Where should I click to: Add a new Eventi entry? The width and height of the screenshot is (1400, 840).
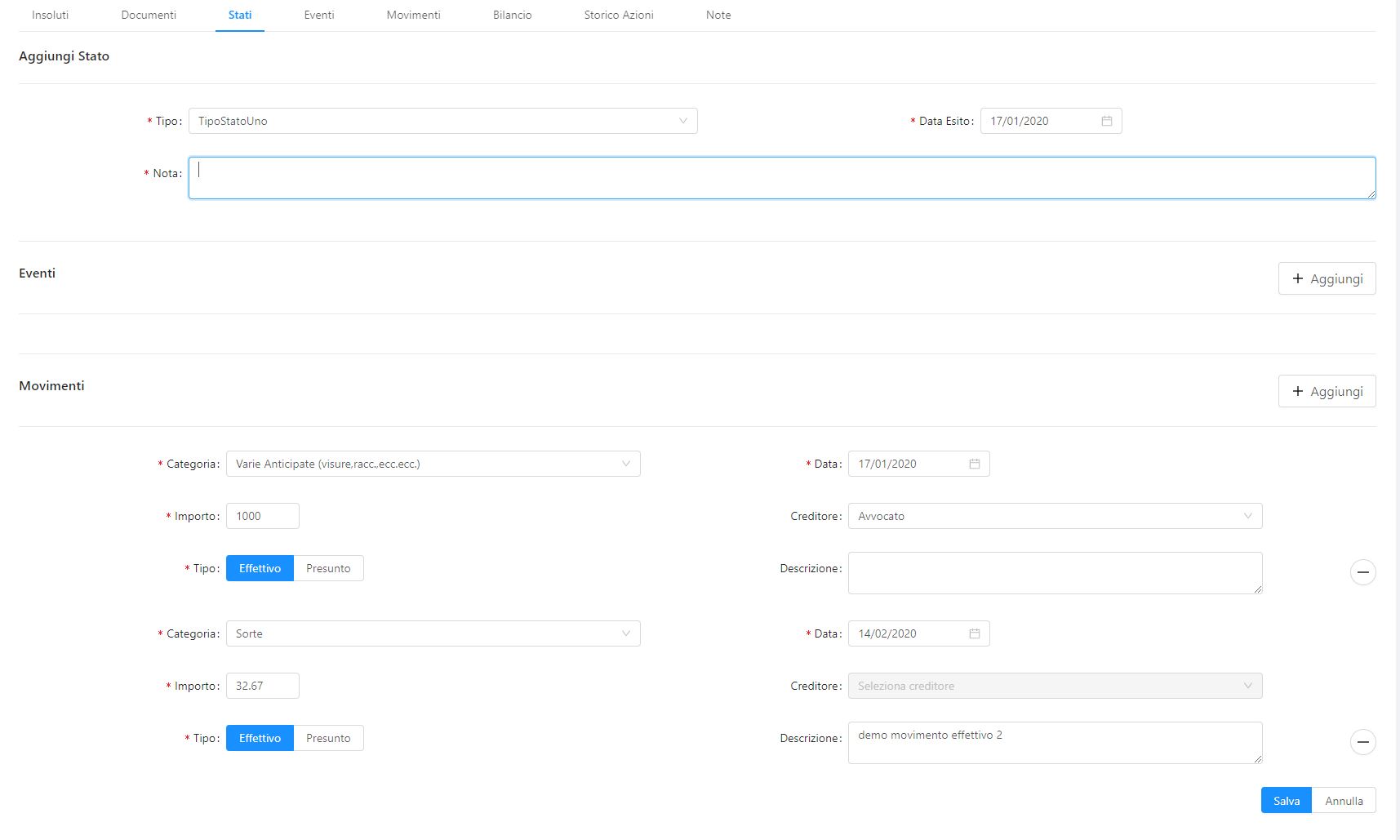1327,278
